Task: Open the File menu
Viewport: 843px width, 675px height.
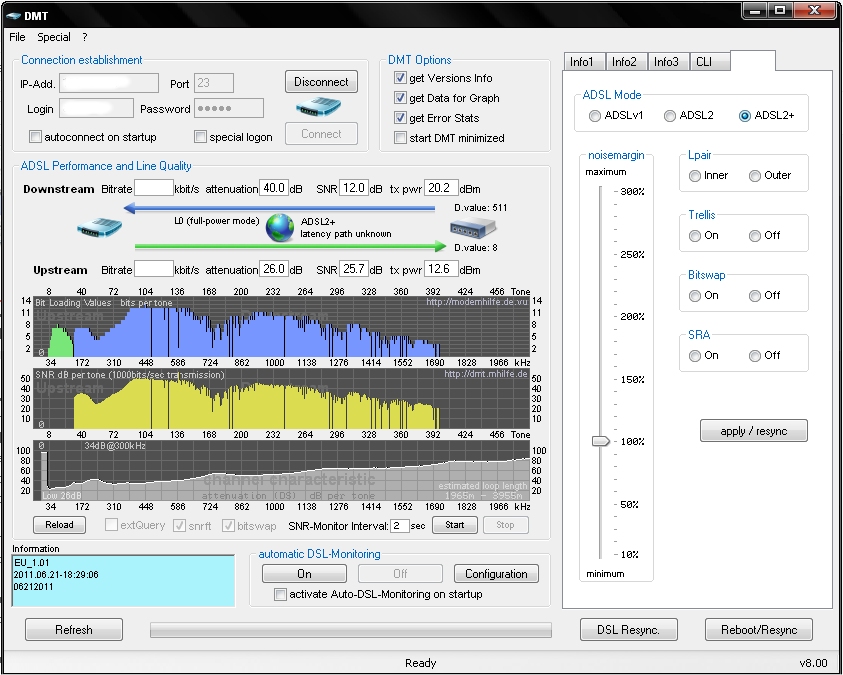Action: [17, 37]
